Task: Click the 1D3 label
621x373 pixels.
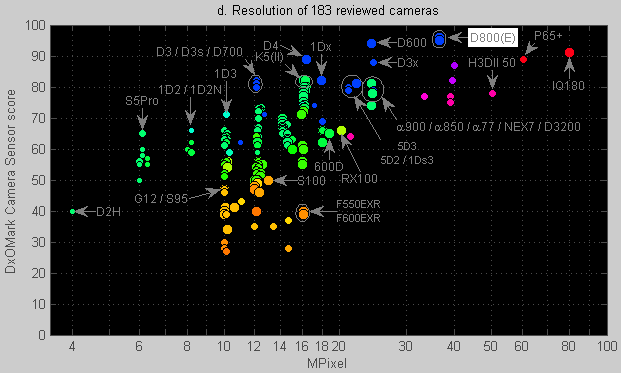Action: pyautogui.click(x=225, y=74)
